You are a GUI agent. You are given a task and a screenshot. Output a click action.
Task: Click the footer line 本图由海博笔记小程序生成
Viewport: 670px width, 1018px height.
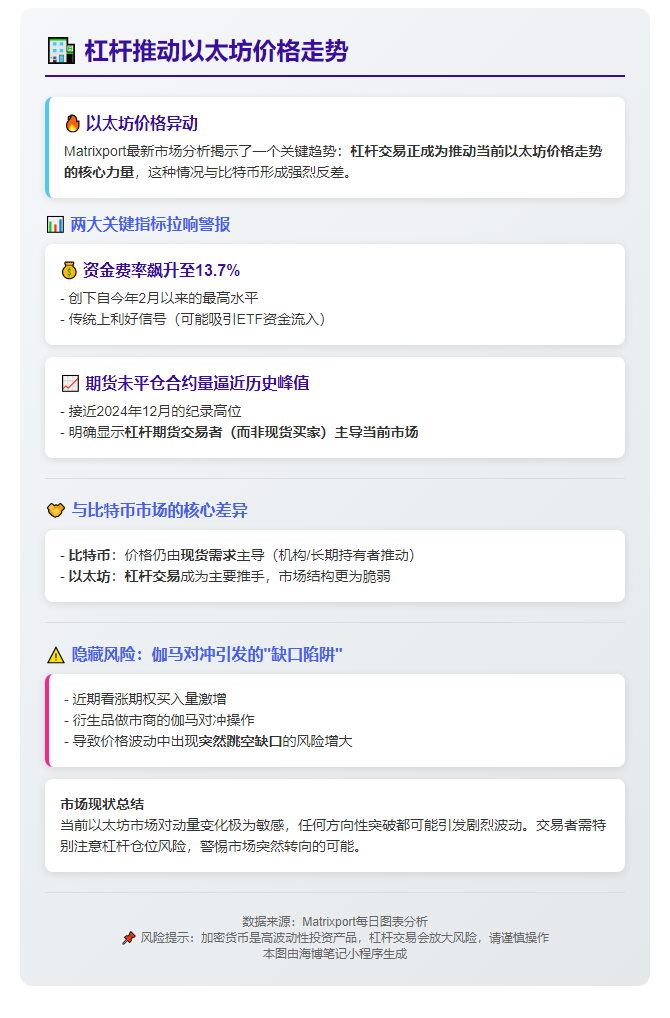(335, 954)
